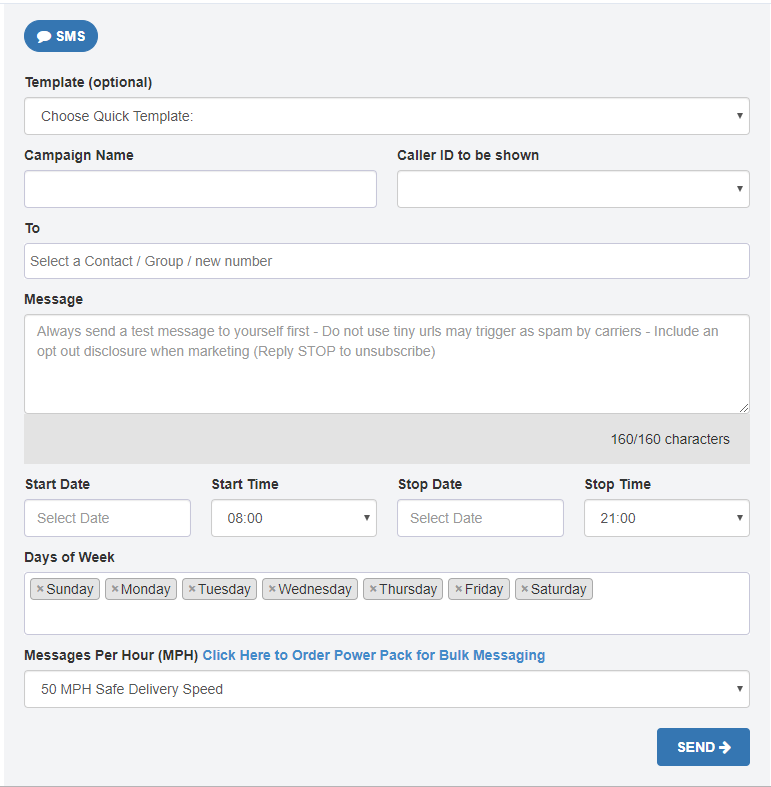Screen dimensions: 771x787
Task: Remove the Wednesday tag
Action: coord(272,589)
